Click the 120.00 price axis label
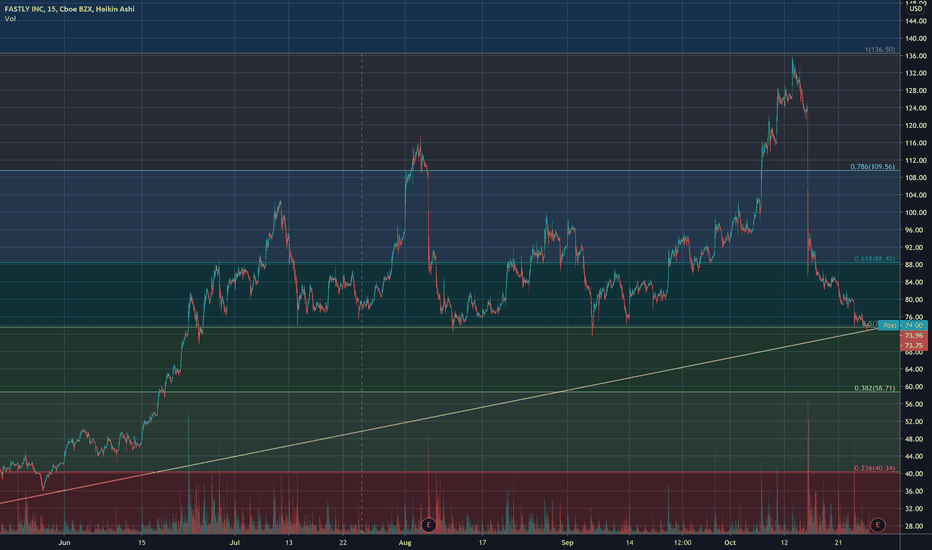The height and width of the screenshot is (550, 932). pos(915,125)
